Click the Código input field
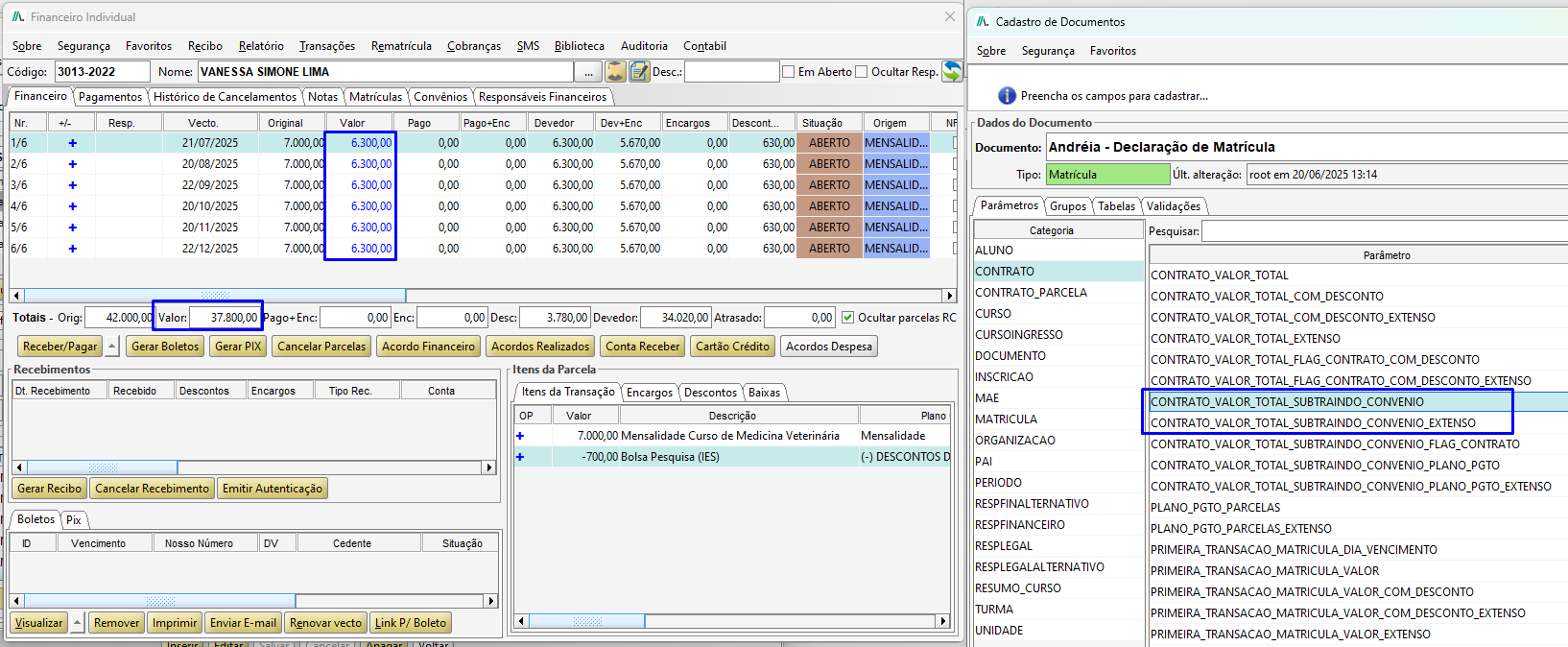The height and width of the screenshot is (647, 1568). pyautogui.click(x=102, y=72)
